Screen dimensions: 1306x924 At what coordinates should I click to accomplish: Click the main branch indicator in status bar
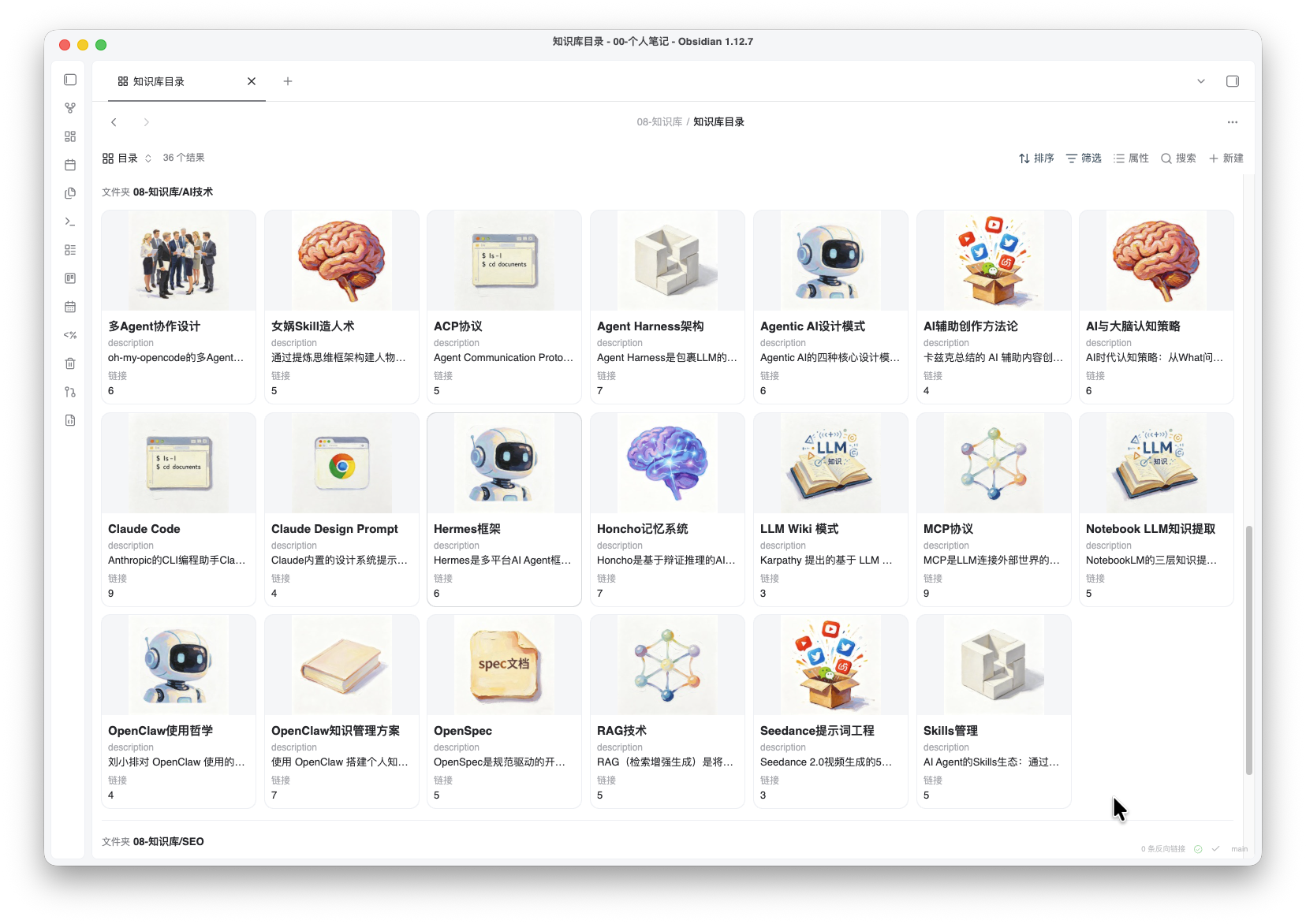tap(1239, 849)
